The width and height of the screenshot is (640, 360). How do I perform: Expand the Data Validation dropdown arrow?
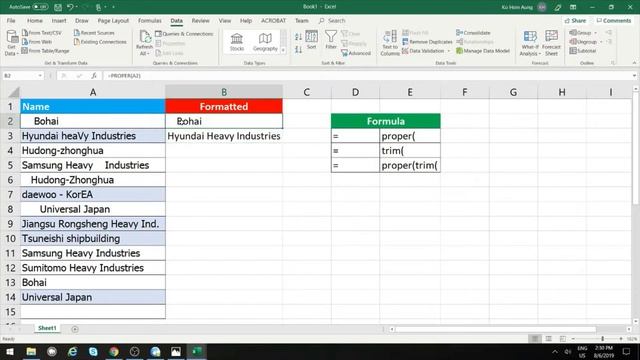[x=449, y=51]
